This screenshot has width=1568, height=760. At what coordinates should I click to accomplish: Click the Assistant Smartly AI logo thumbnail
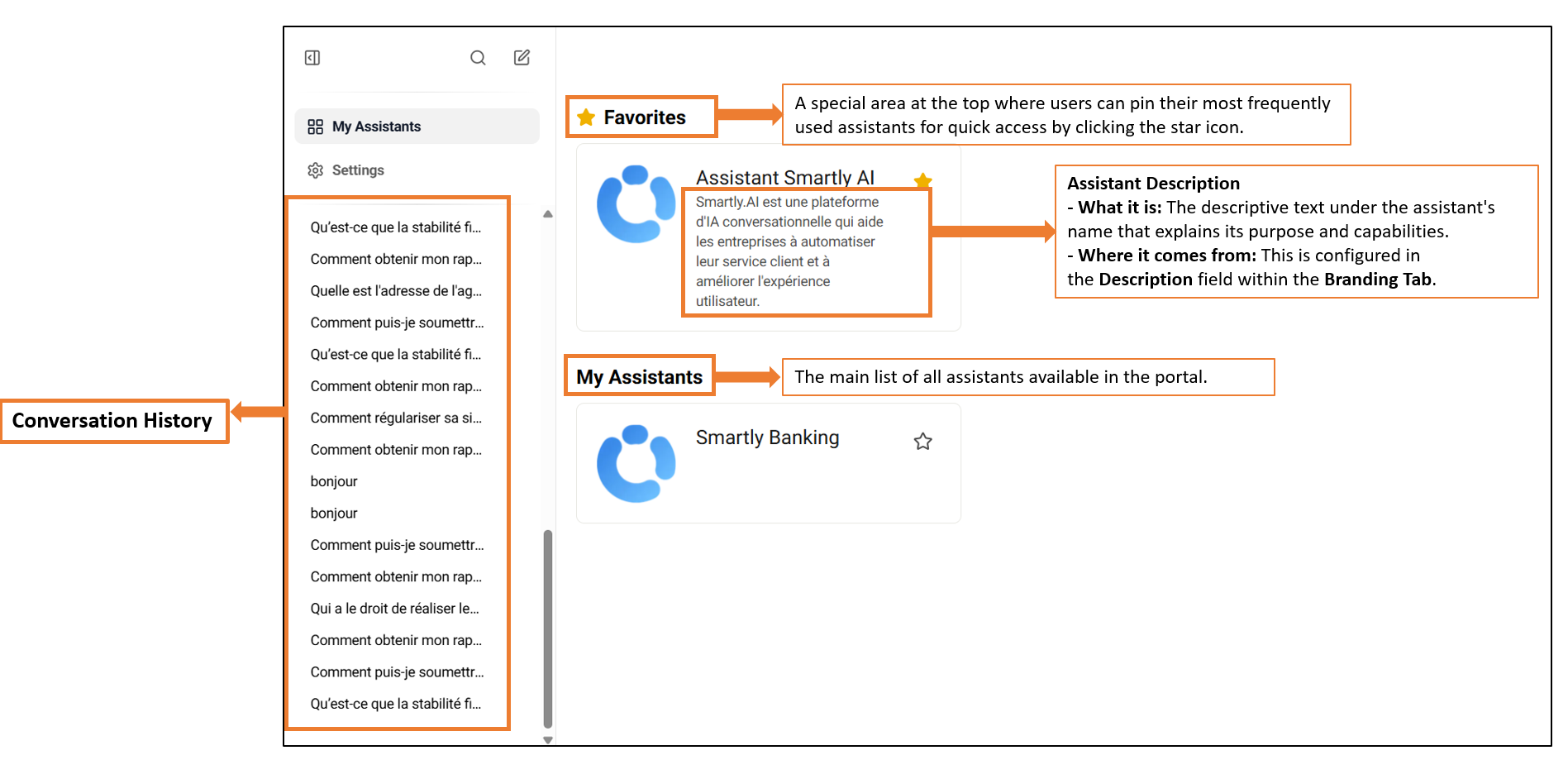point(636,204)
